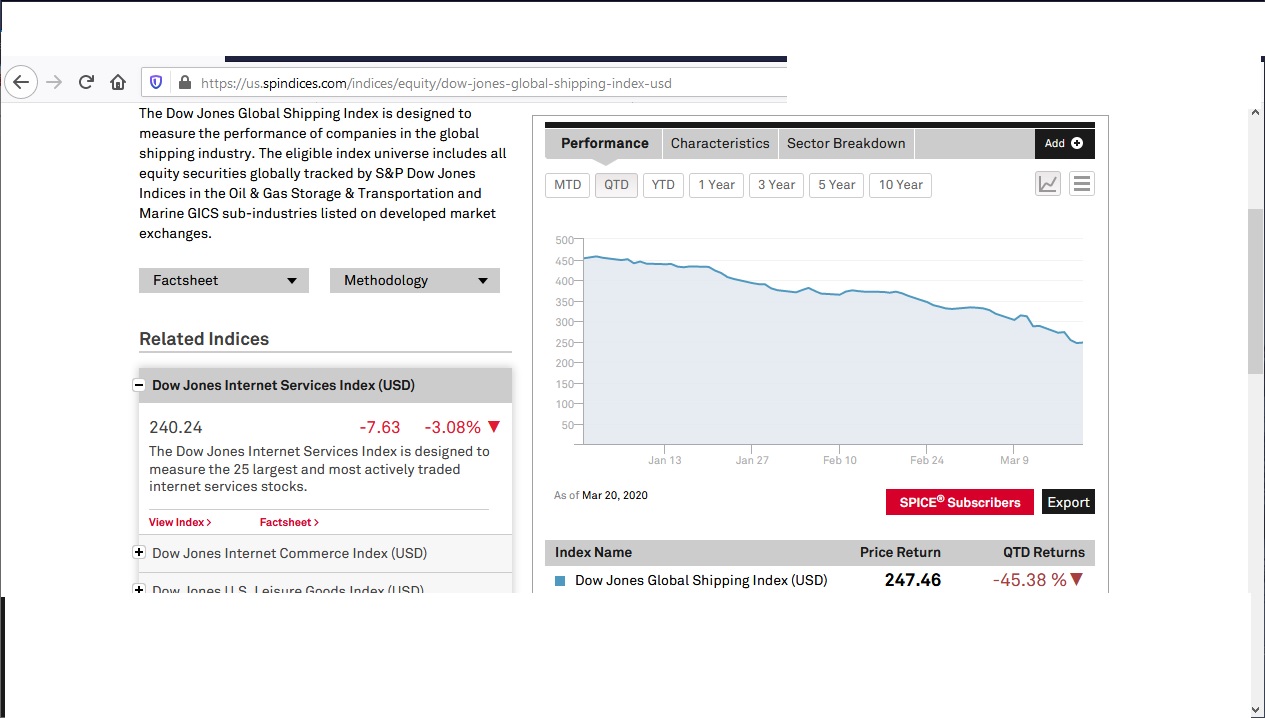Click the Add plus button
The image size is (1265, 718).
[x=1064, y=143]
